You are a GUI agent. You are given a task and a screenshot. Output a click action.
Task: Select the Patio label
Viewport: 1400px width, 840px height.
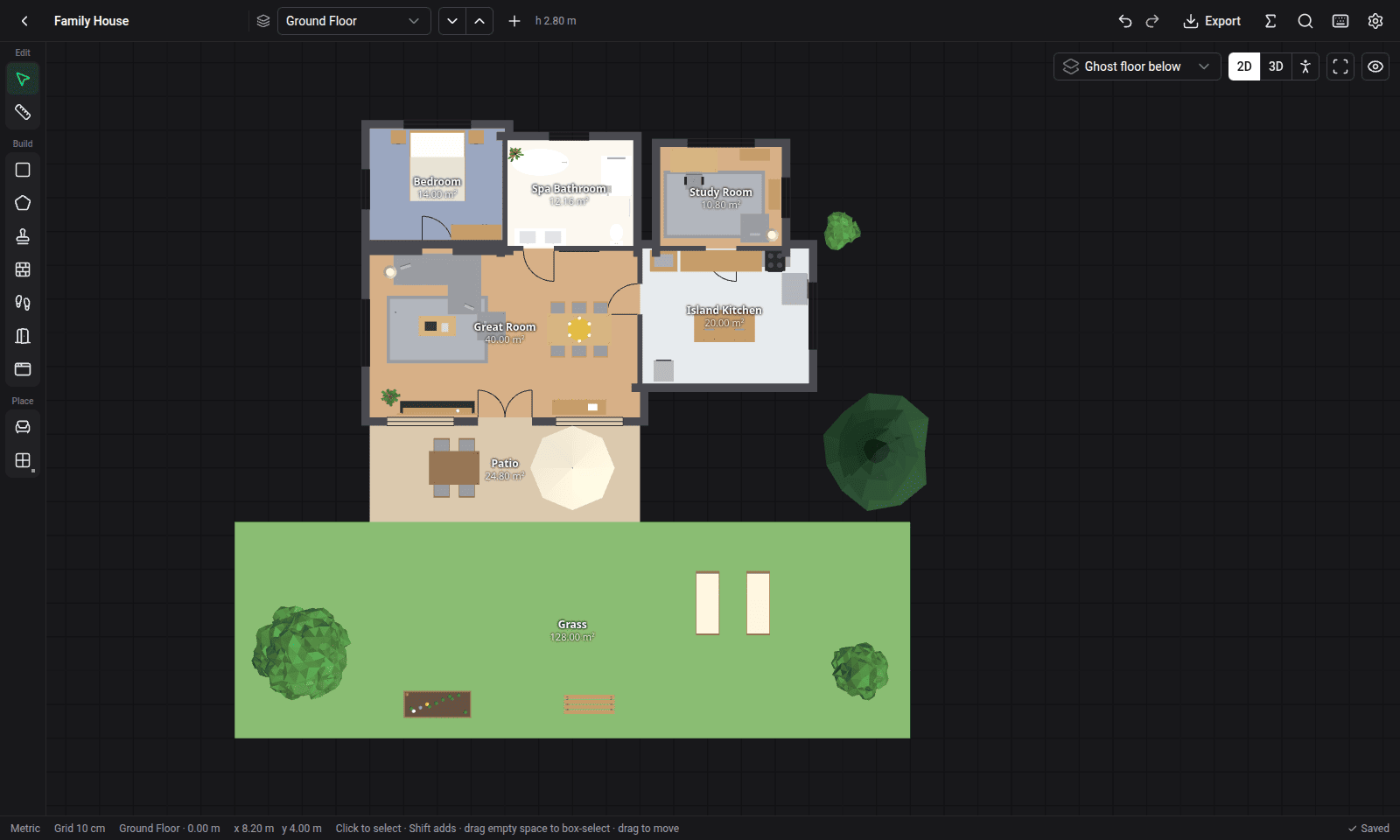[x=505, y=464]
